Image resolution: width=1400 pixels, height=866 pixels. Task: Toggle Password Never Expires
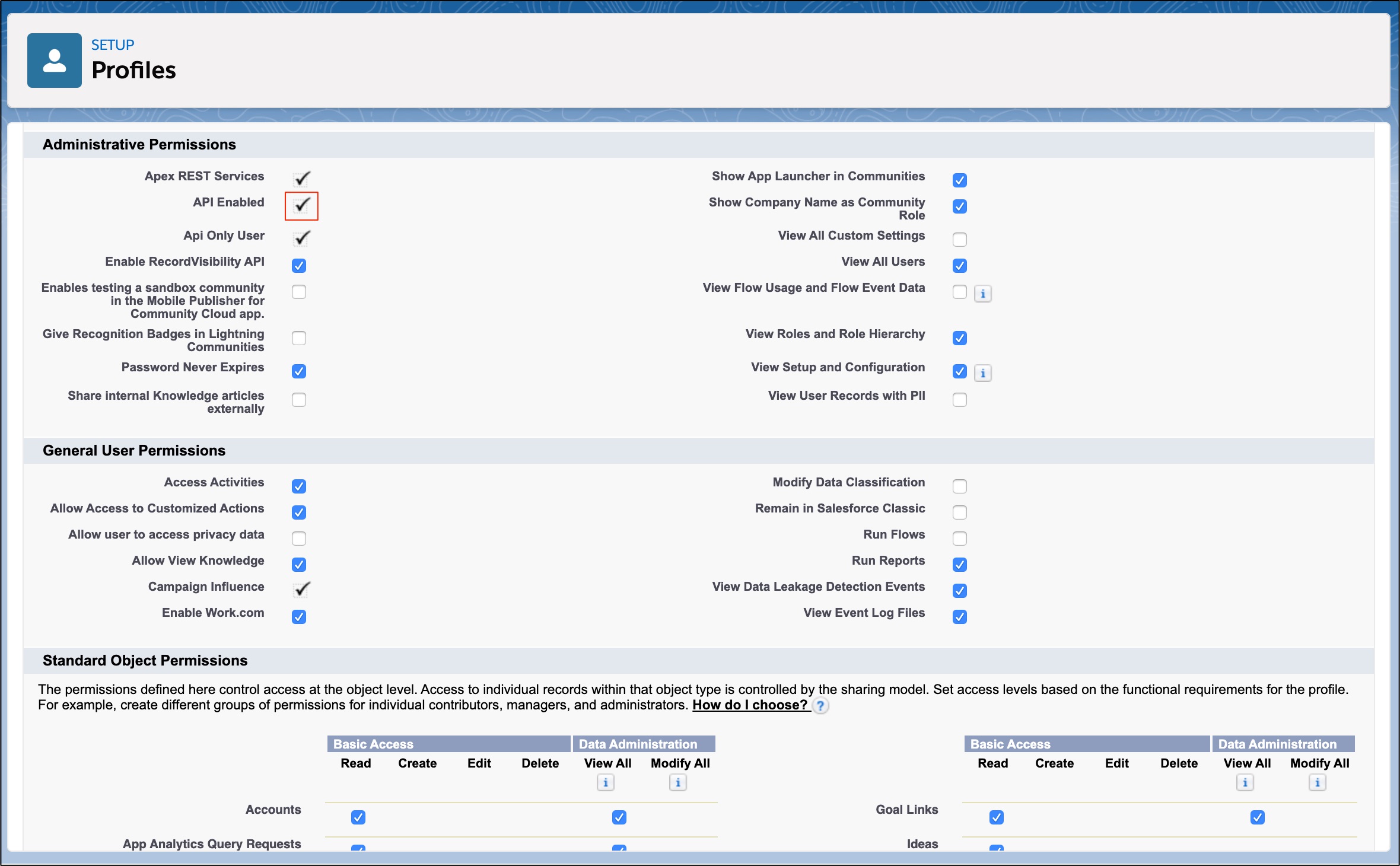[x=298, y=371]
